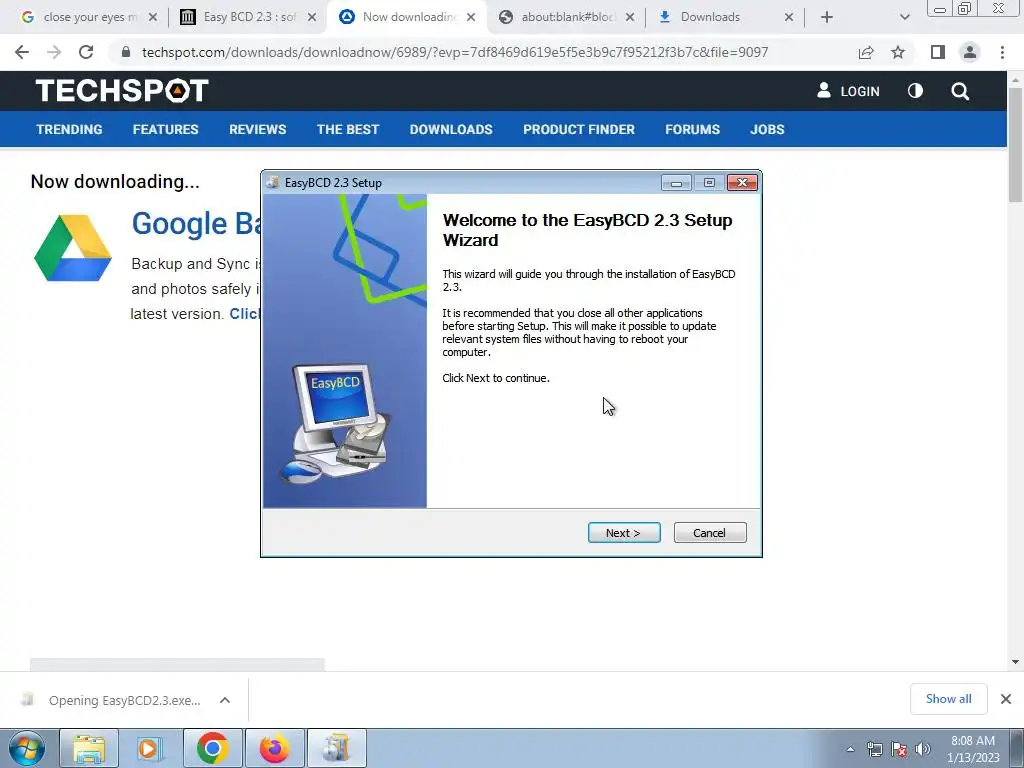Expand EasyBCD2.3.exe download options arrow
The height and width of the screenshot is (768, 1024).
pyautogui.click(x=225, y=700)
